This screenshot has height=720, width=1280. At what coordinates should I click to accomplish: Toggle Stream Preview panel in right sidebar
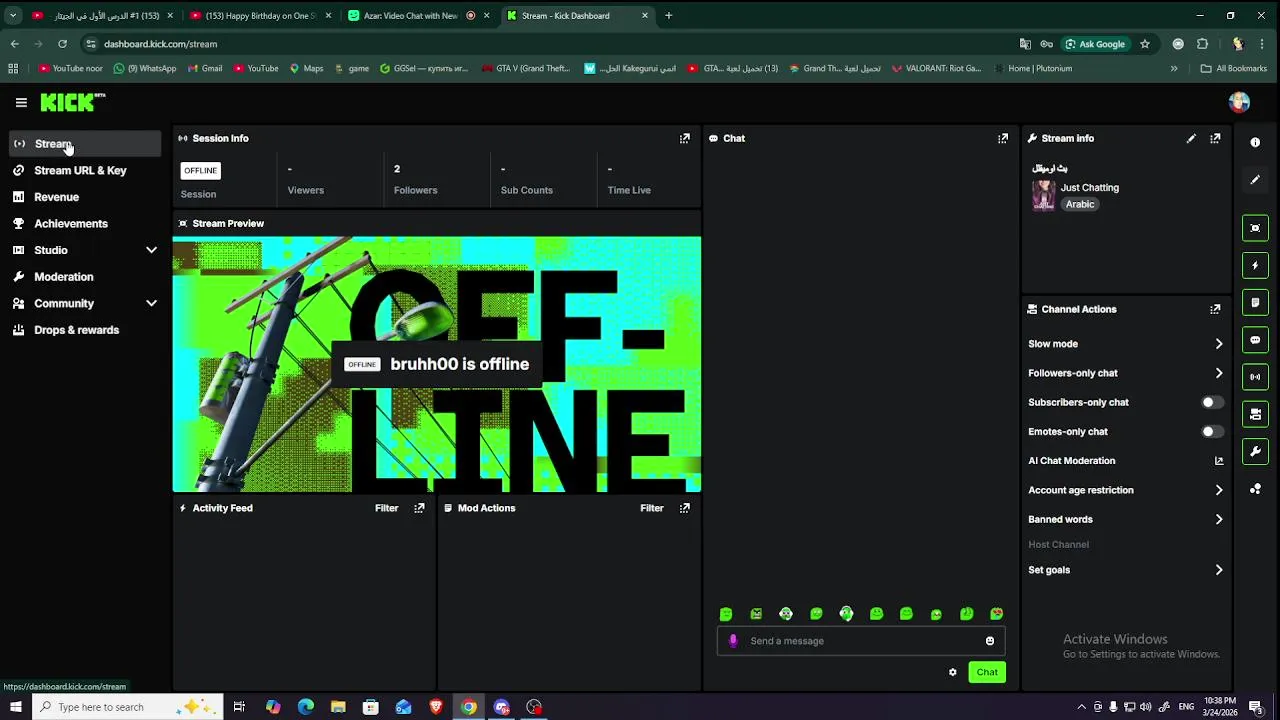(x=1255, y=228)
